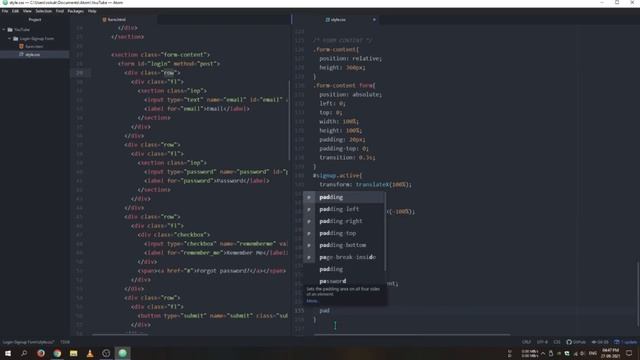Open the taskbar clock and date

(x=610, y=353)
